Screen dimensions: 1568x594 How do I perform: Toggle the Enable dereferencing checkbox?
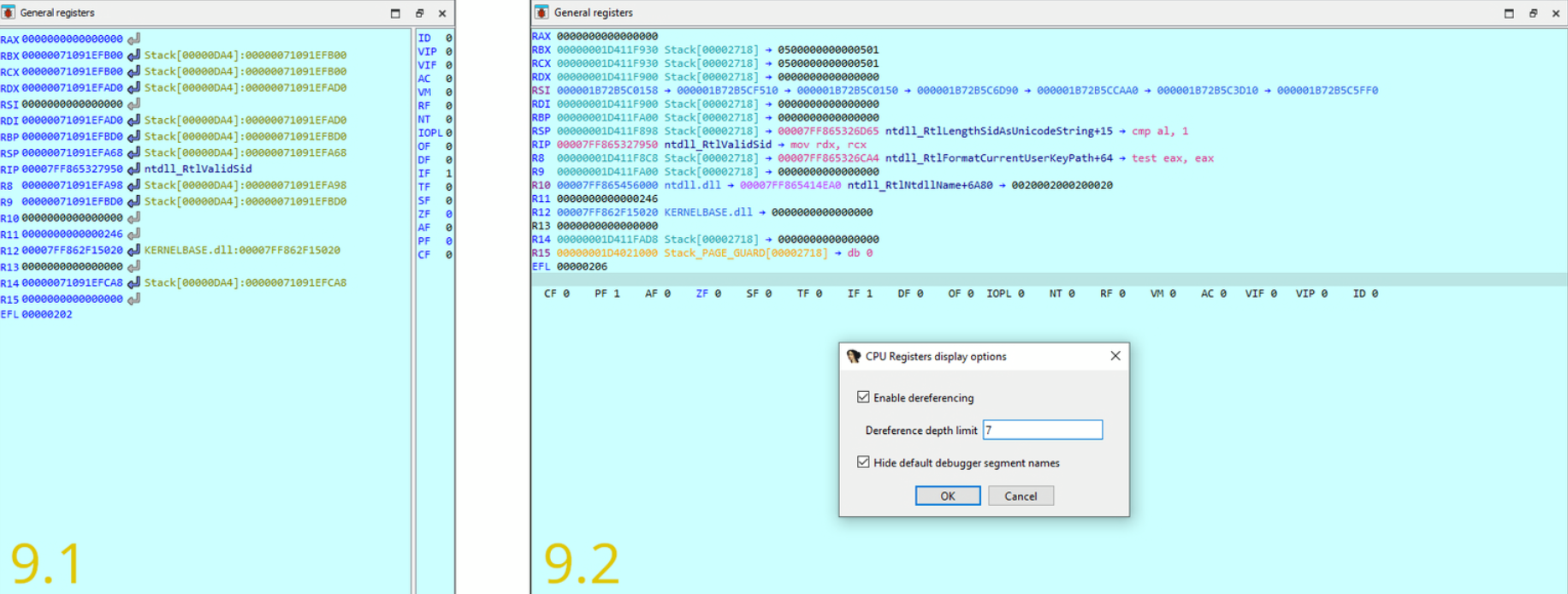(863, 397)
